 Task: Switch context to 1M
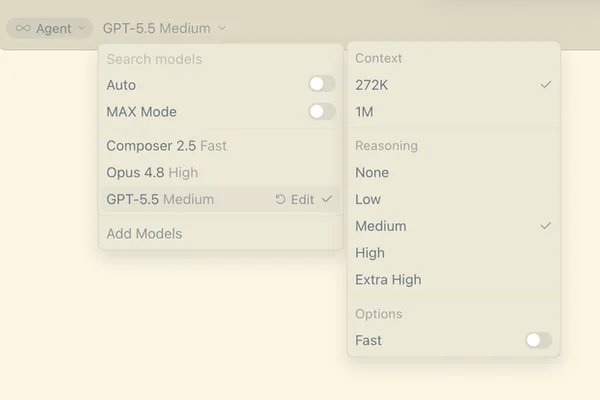click(x=454, y=112)
